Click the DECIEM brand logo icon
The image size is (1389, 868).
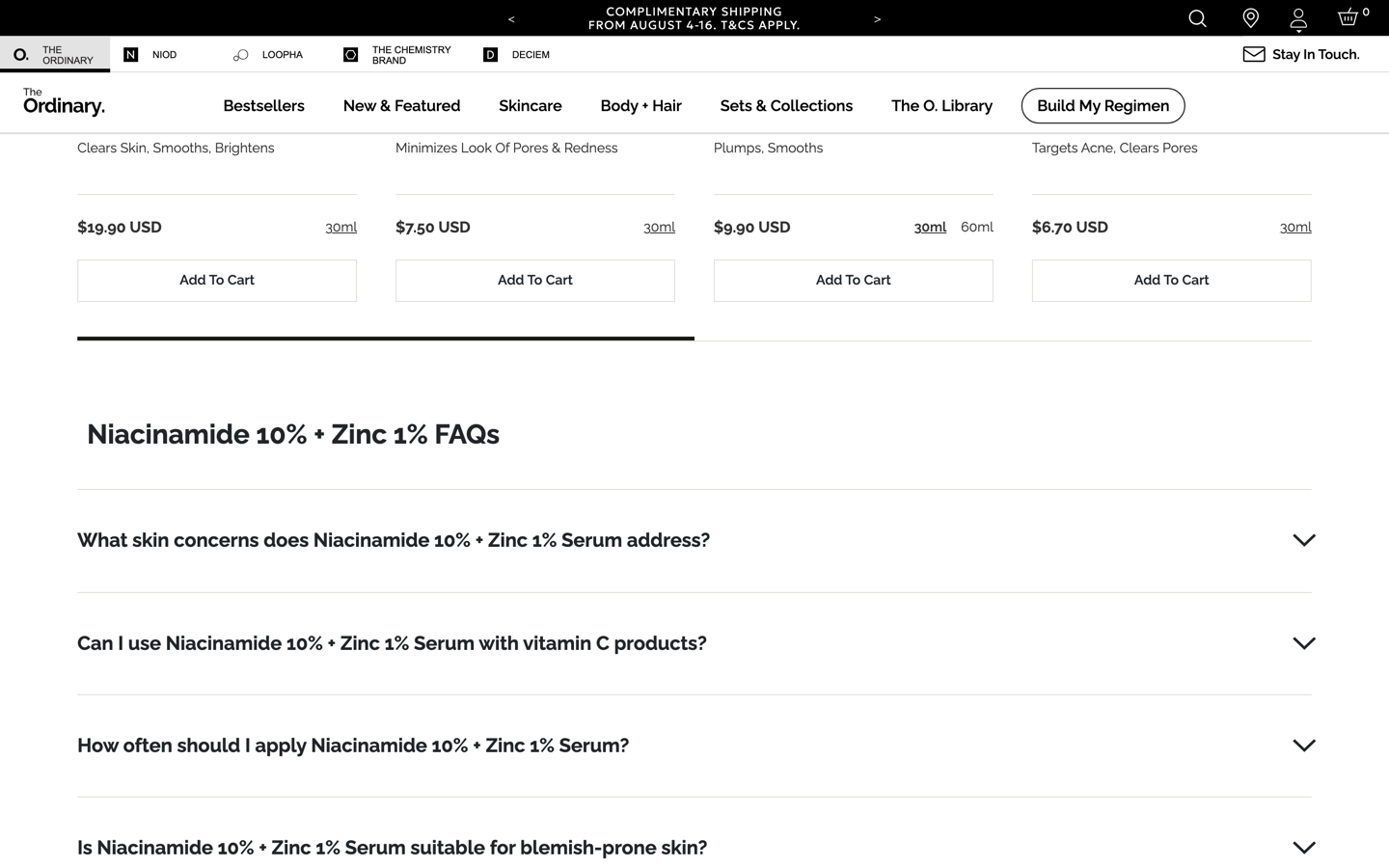pos(490,55)
